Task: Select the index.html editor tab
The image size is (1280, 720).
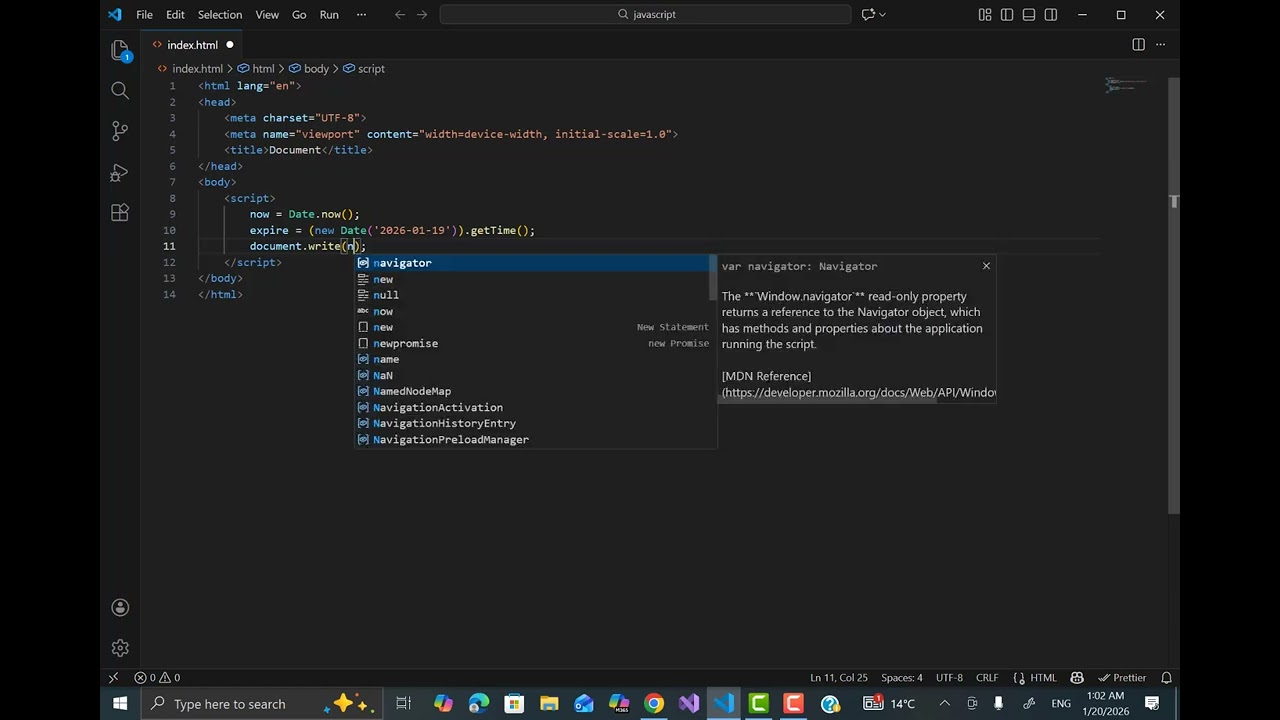Action: coord(193,45)
